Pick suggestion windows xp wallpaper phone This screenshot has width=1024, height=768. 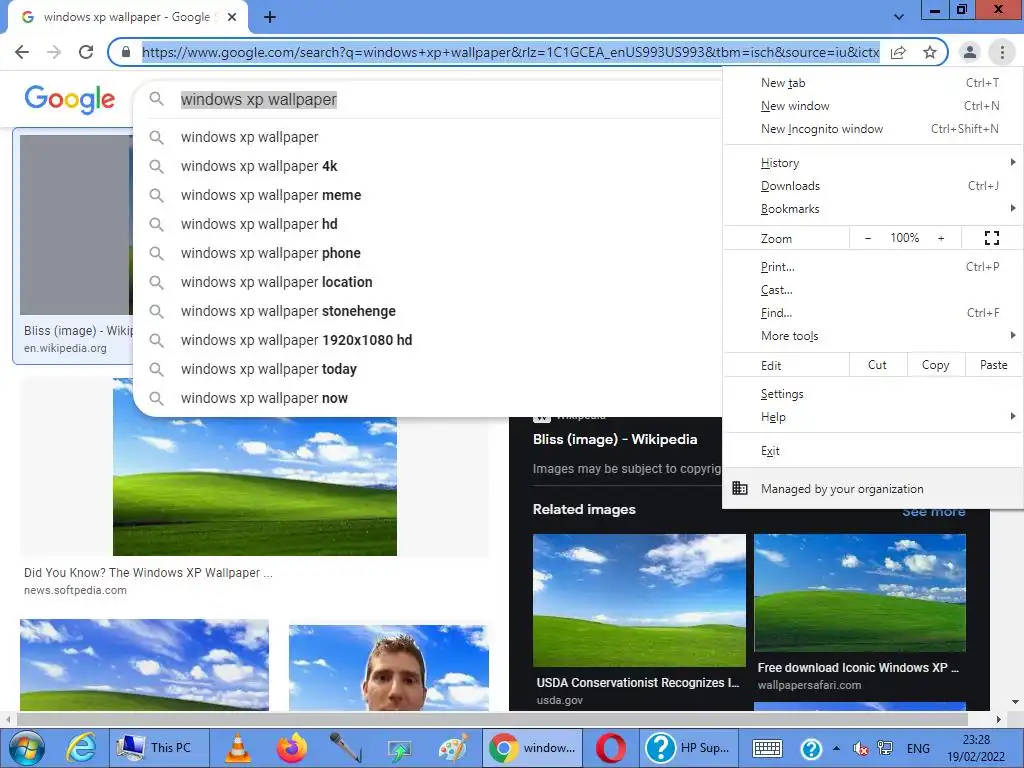pos(428,253)
